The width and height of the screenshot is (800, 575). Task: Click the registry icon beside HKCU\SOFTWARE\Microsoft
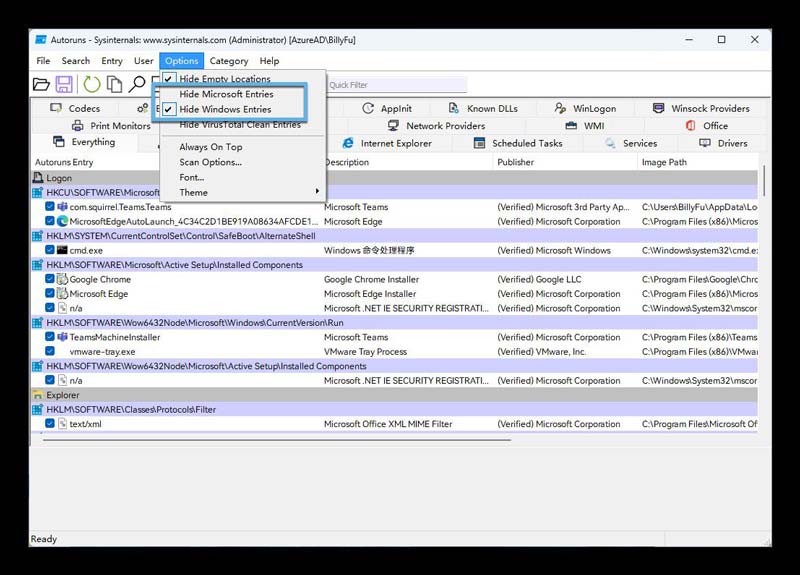pyautogui.click(x=38, y=192)
